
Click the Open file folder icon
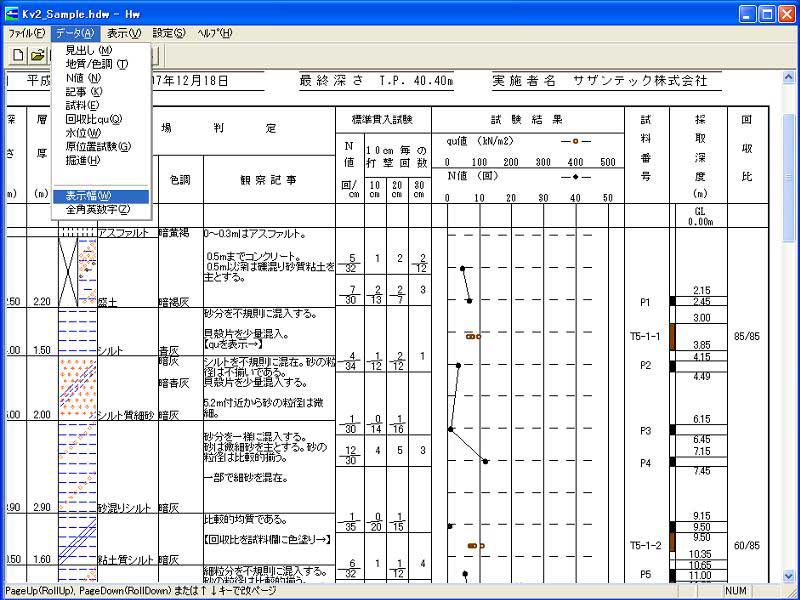37,54
